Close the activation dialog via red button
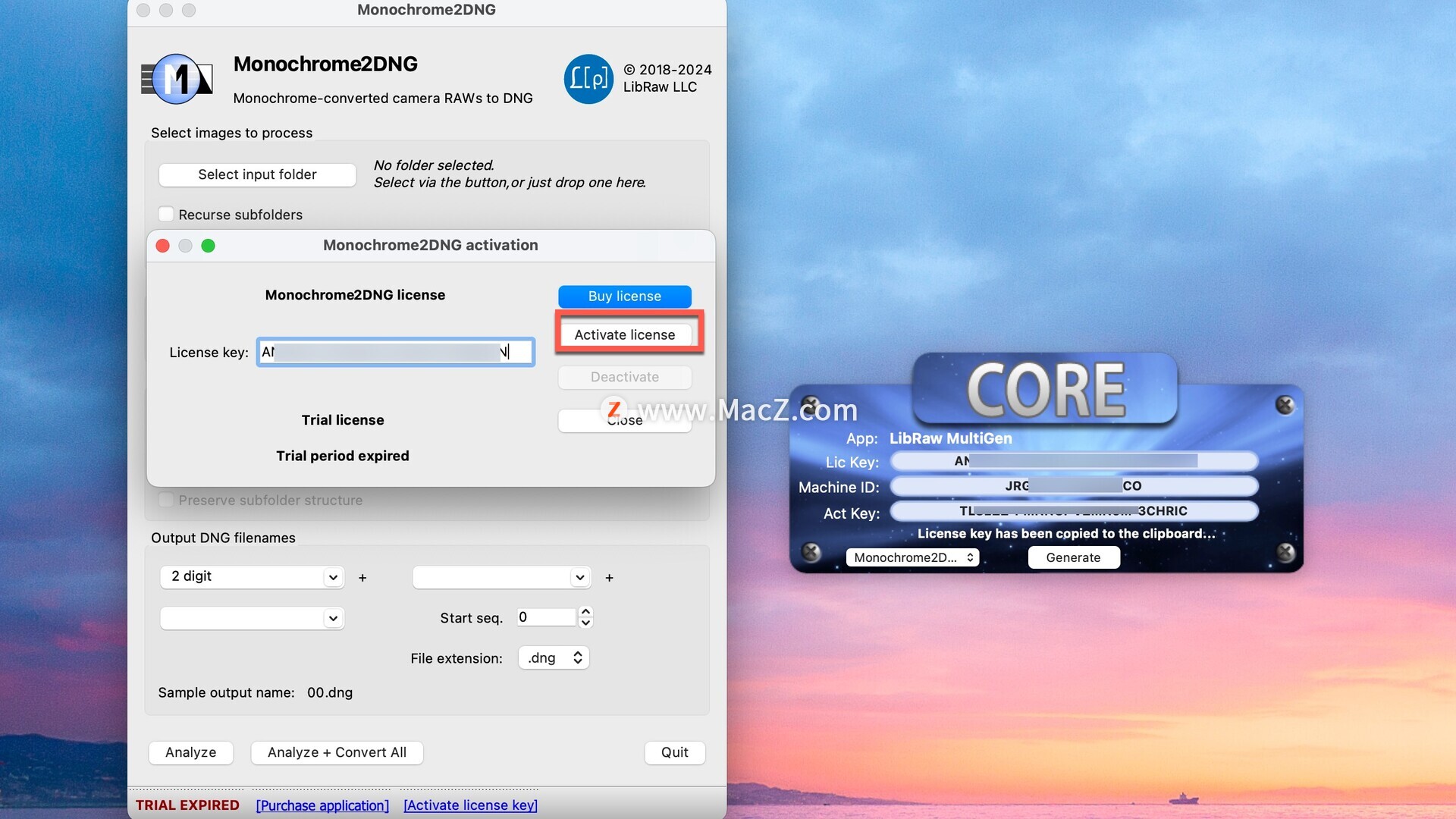This screenshot has height=819, width=1456. point(162,246)
